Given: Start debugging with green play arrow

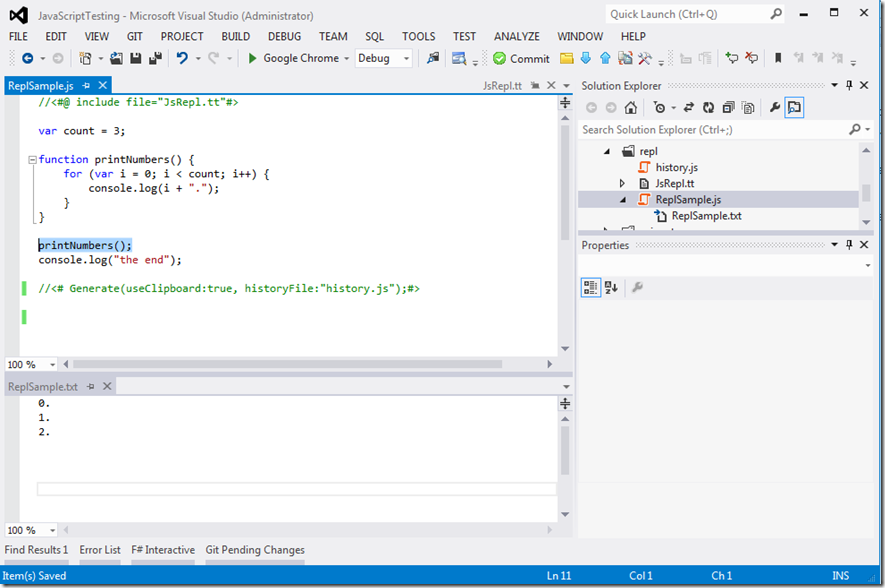Looking at the screenshot, I should coord(252,58).
